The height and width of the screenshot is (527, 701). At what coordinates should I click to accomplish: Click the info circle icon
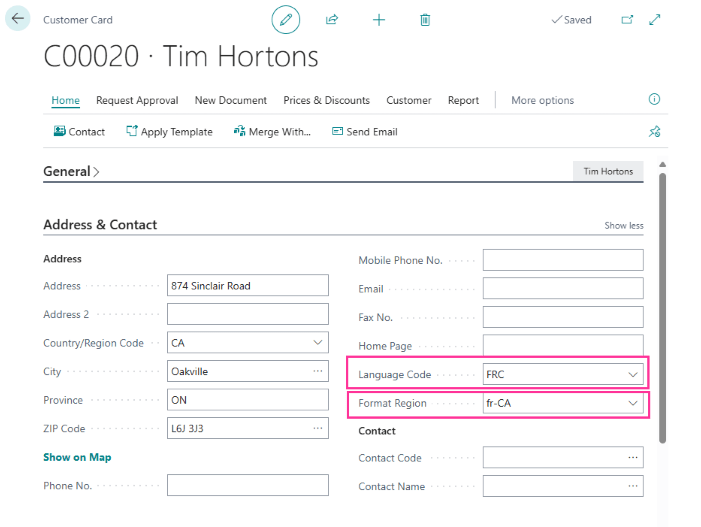click(654, 100)
